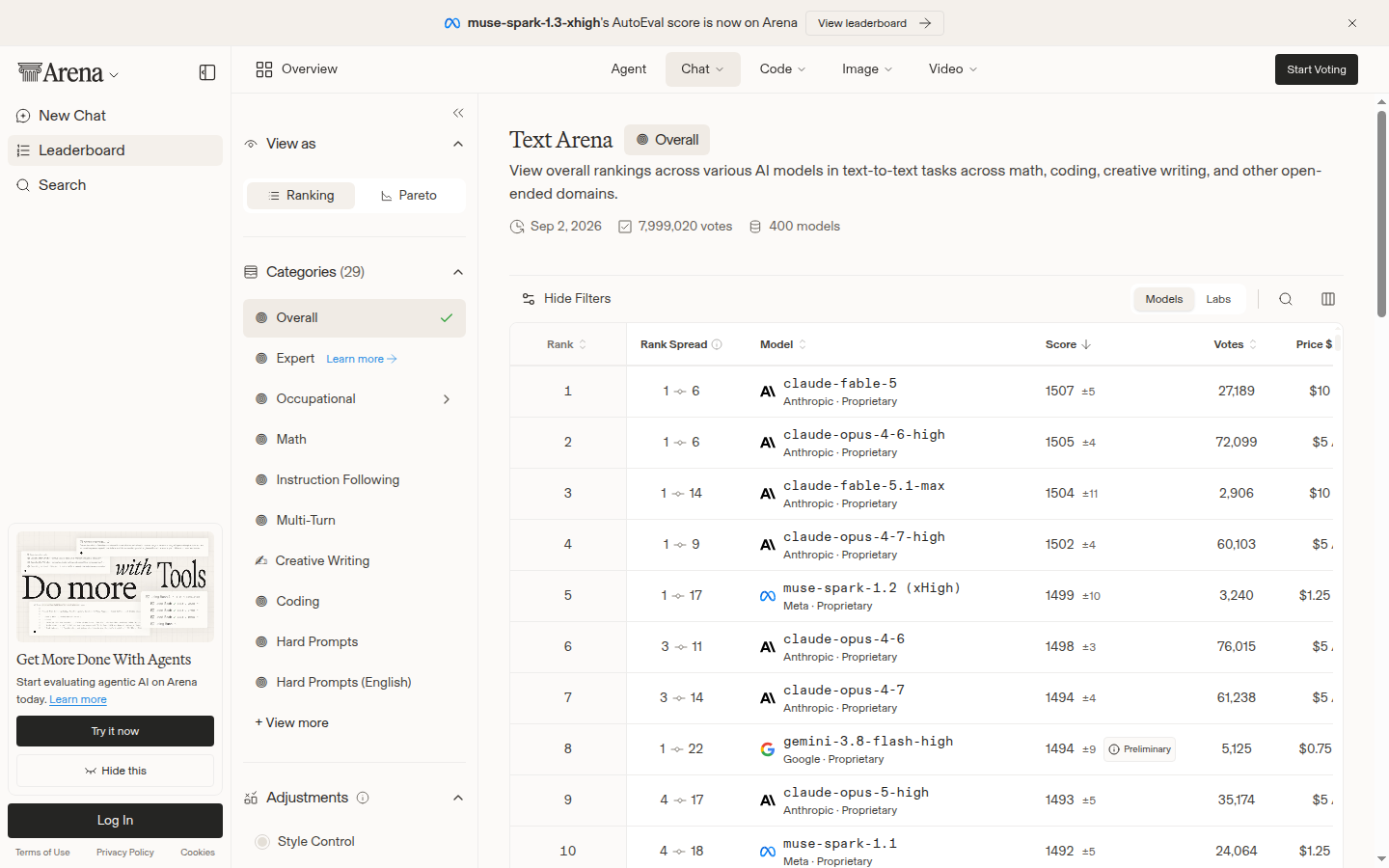This screenshot has width=1389, height=868.
Task: Enable the Style Control radio option
Action: (262, 842)
